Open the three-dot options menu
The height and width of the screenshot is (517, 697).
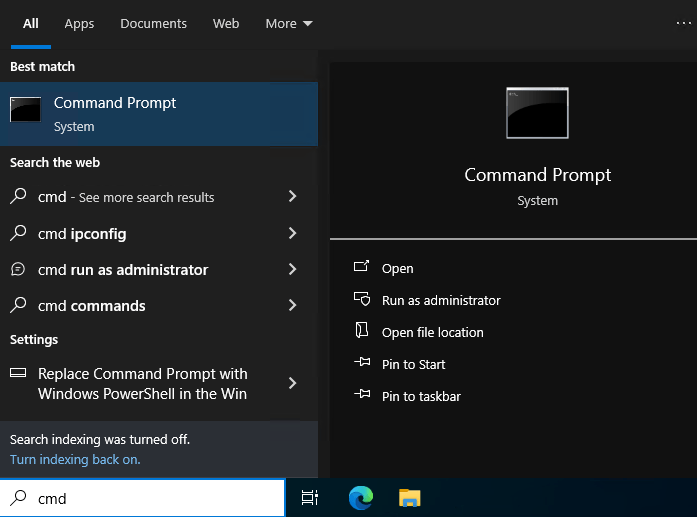683,23
